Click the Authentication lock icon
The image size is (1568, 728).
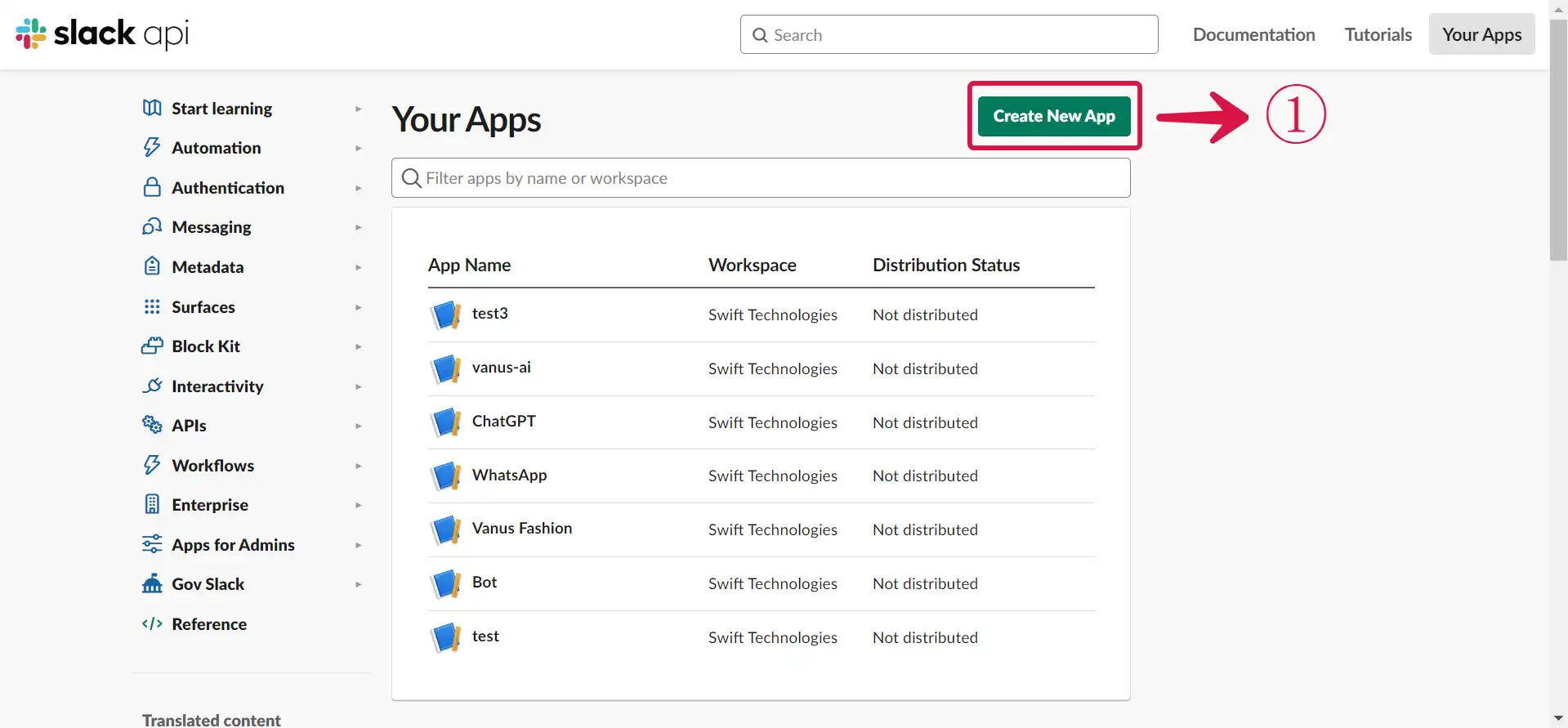pos(152,187)
